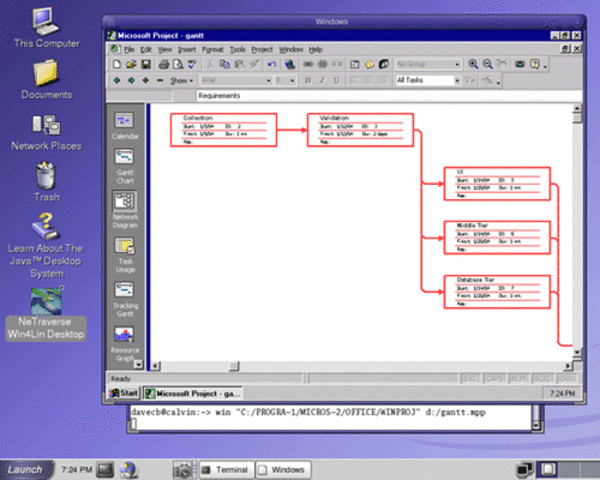This screenshot has height=480, width=600.
Task: Click the horizontal scrollbar thumb
Action: [x=234, y=366]
